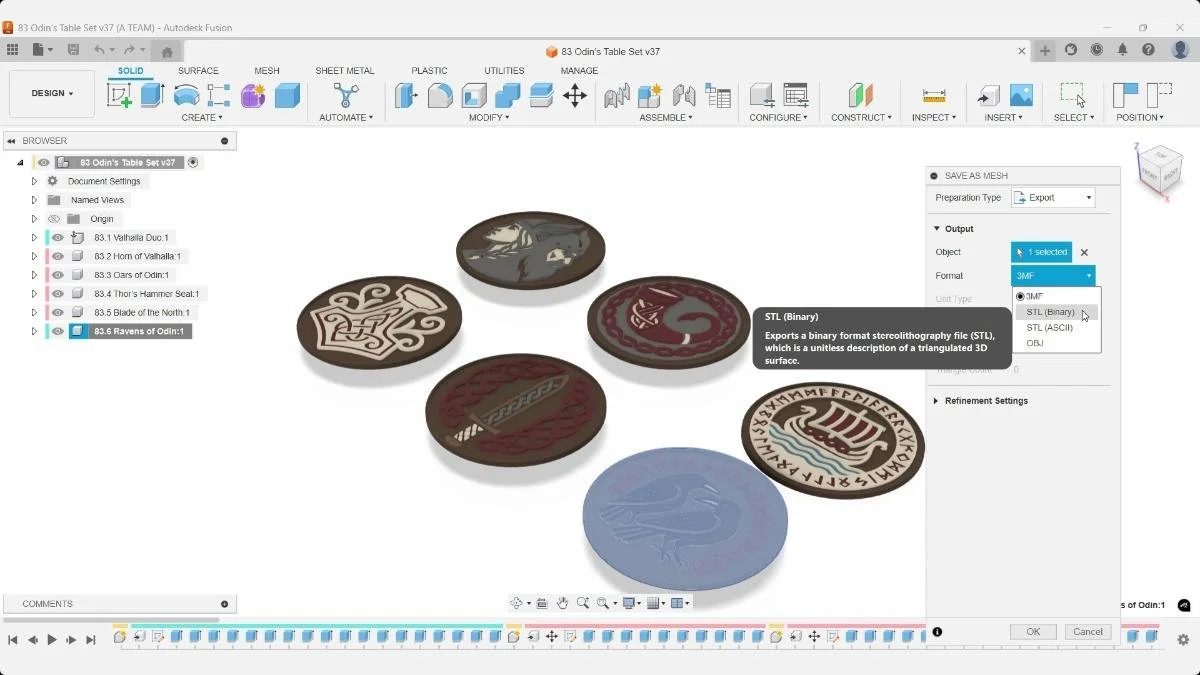
Task: Select the Combine tool
Action: tap(507, 95)
